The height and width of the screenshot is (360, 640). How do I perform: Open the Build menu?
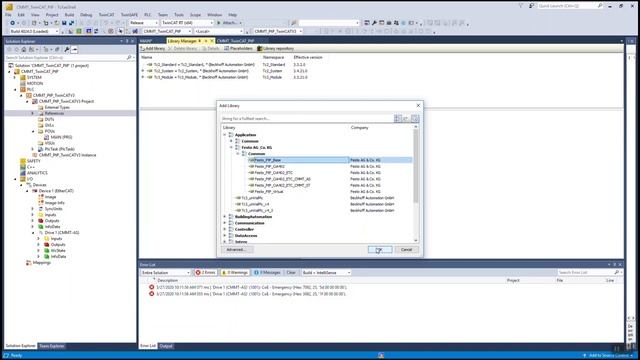click(x=69, y=15)
